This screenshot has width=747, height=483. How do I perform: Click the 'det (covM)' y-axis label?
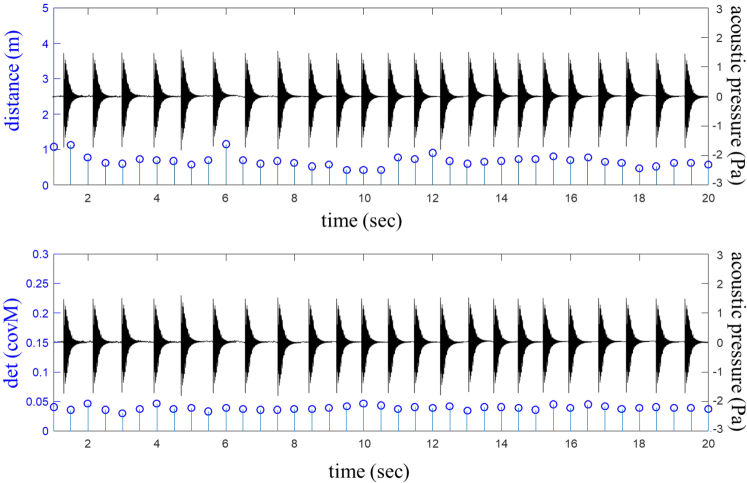tap(12, 343)
